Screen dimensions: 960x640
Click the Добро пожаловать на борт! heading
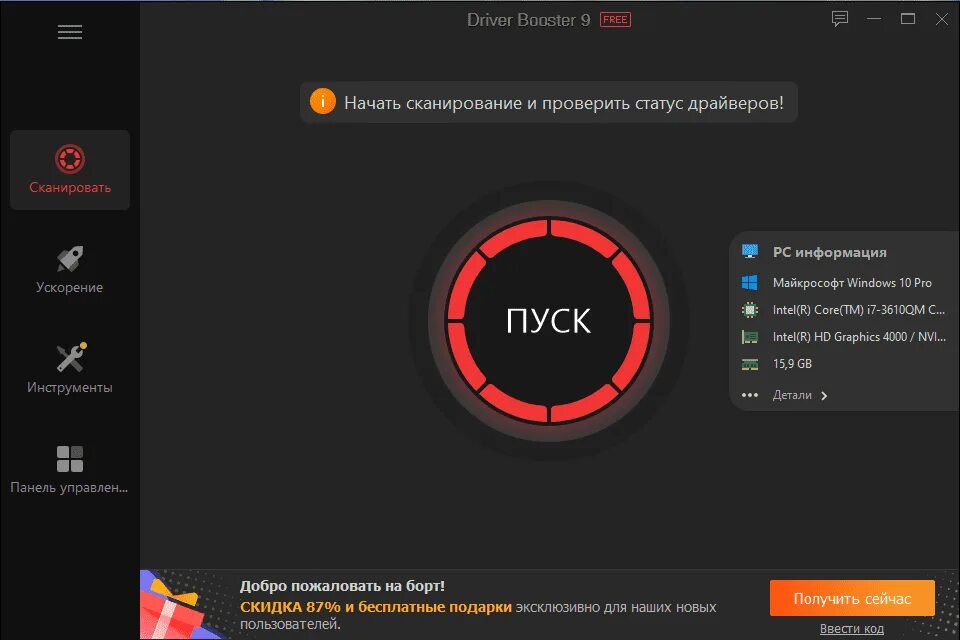pos(342,586)
